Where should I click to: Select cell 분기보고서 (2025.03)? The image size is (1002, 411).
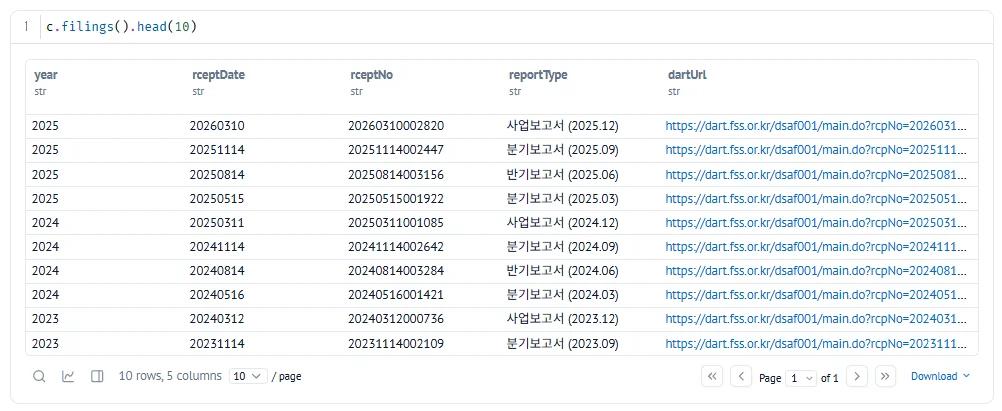click(x=562, y=199)
